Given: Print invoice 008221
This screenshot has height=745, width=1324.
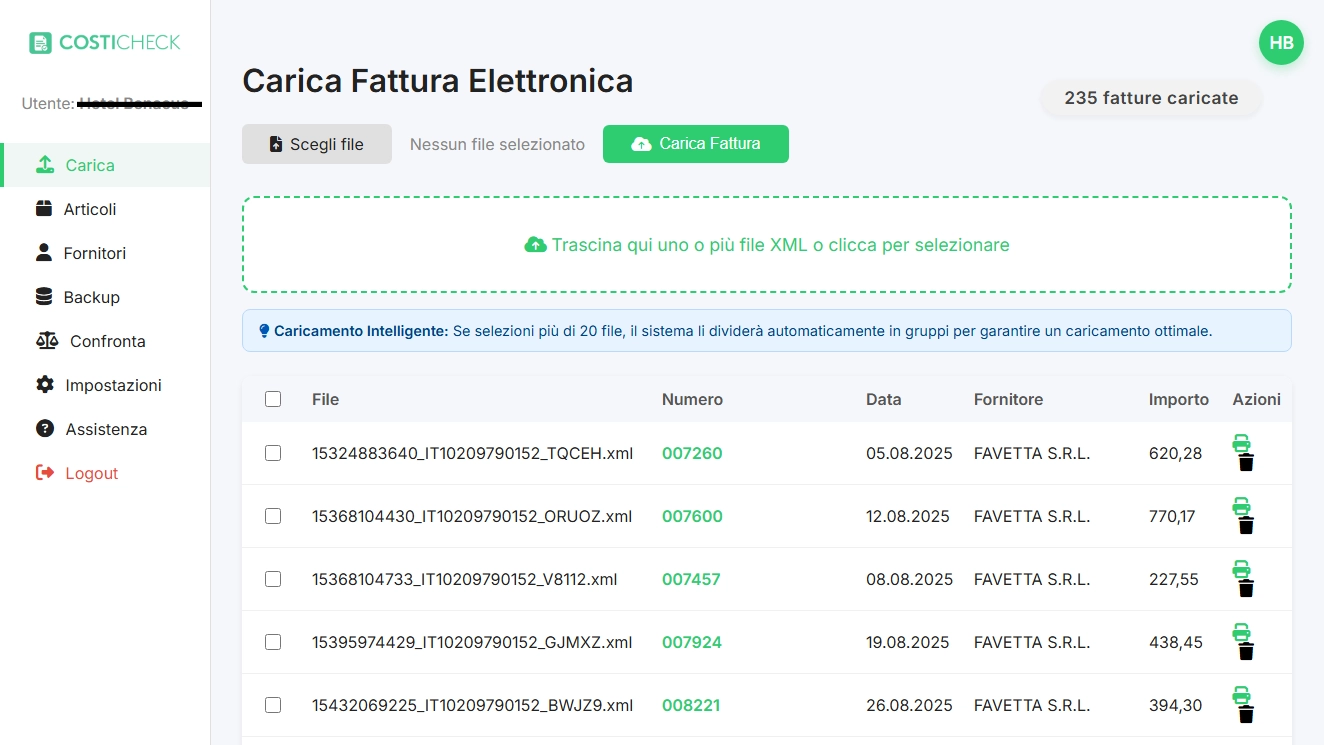Looking at the screenshot, I should click(1241, 695).
